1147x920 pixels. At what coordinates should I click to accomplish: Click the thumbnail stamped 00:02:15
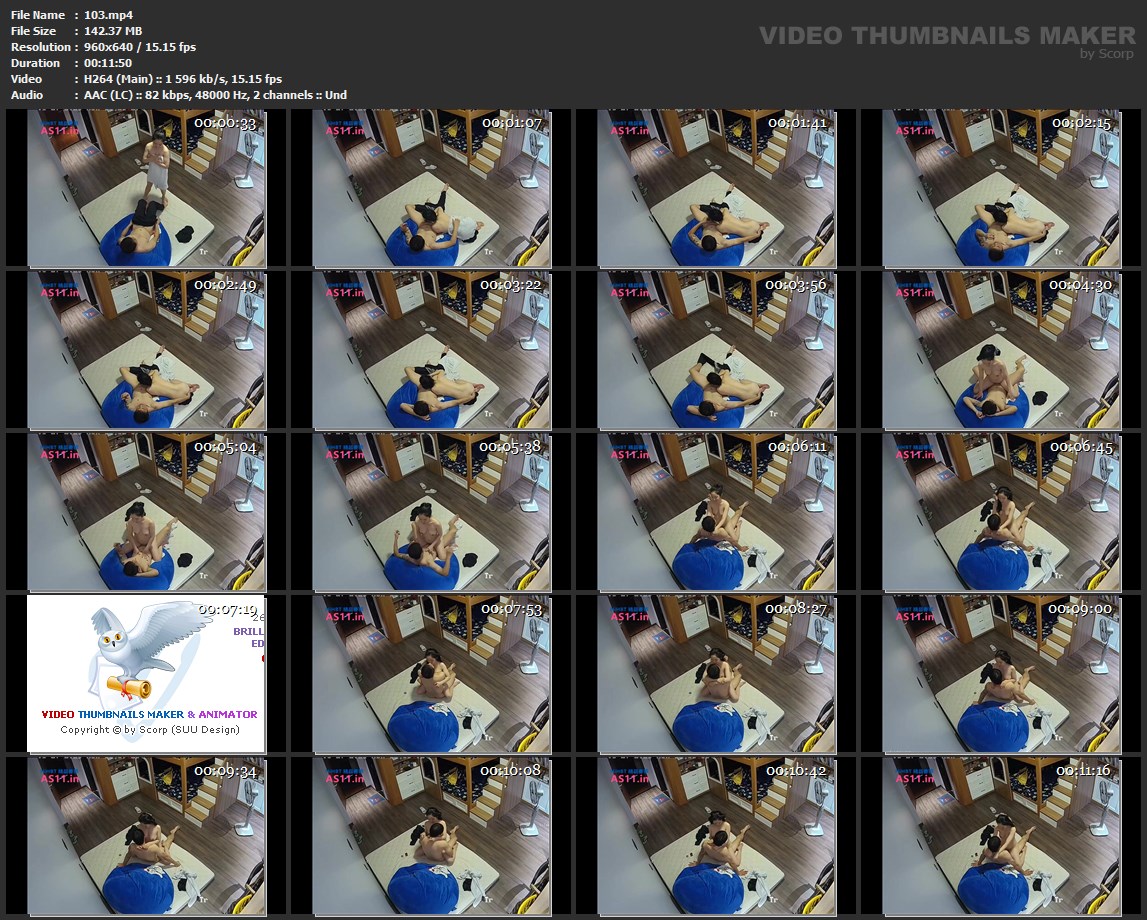pyautogui.click(x=1001, y=188)
